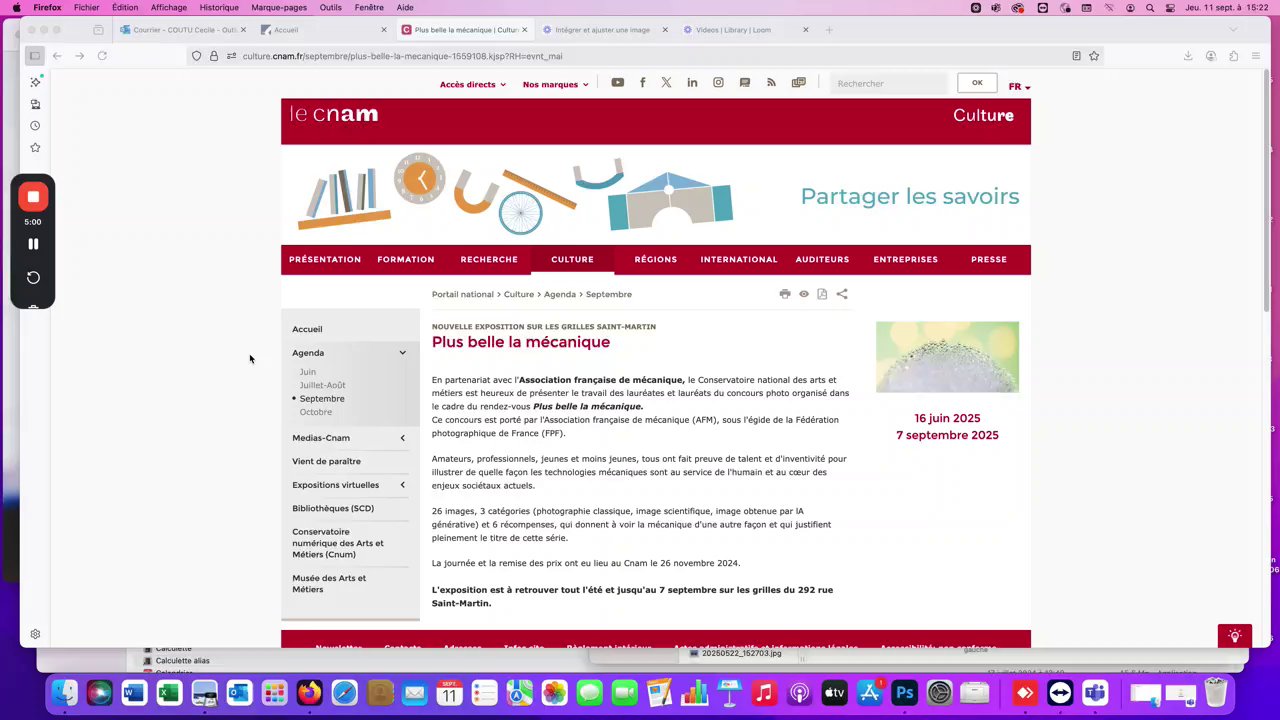Switch to Videos Library Loom tab
The height and width of the screenshot is (720, 1280).
(745, 30)
